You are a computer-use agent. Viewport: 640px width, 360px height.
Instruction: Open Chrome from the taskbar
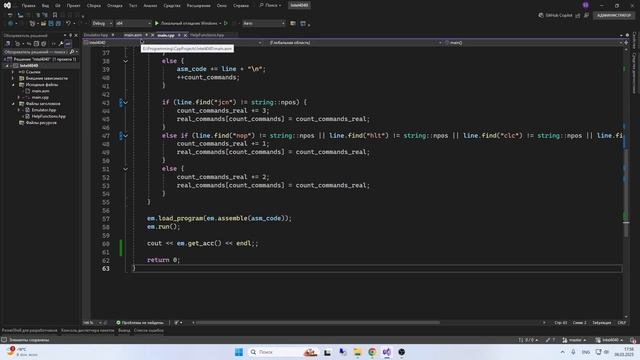[372, 352]
